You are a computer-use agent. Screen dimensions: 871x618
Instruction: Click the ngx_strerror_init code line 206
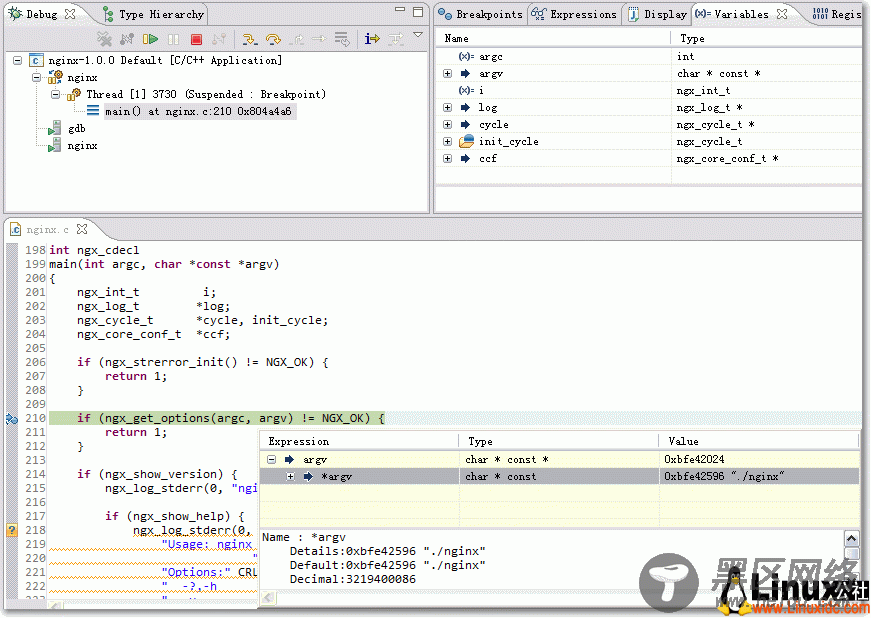coord(203,362)
